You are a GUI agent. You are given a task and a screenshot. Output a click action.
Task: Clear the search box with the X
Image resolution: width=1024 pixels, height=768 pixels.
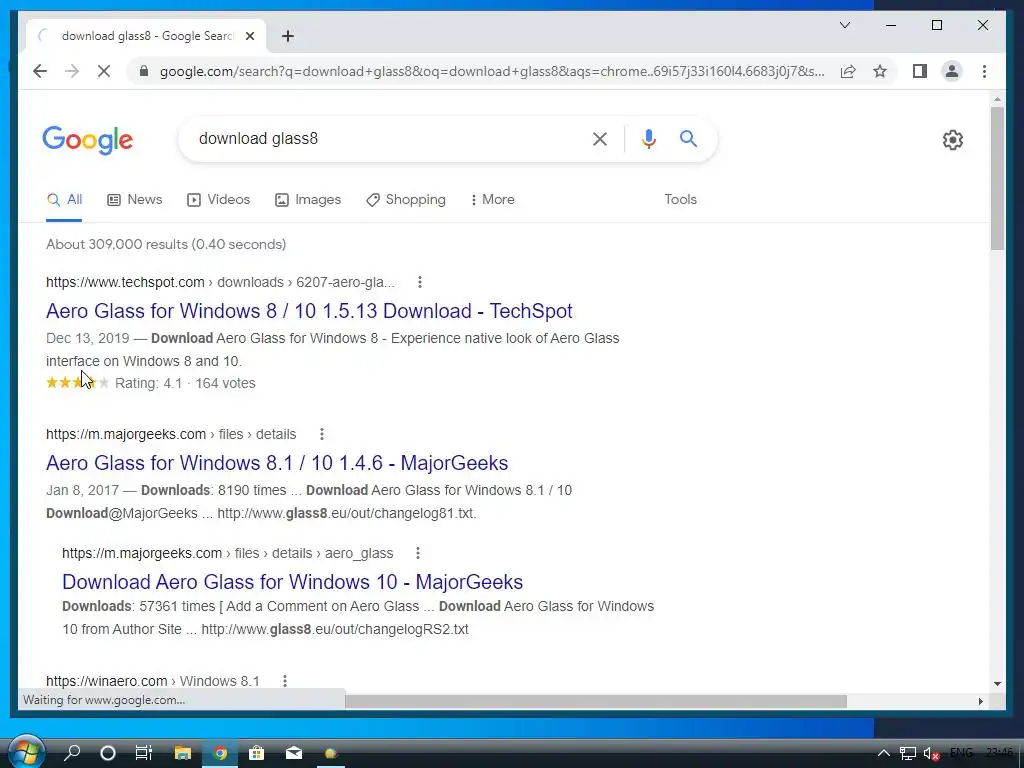[600, 138]
